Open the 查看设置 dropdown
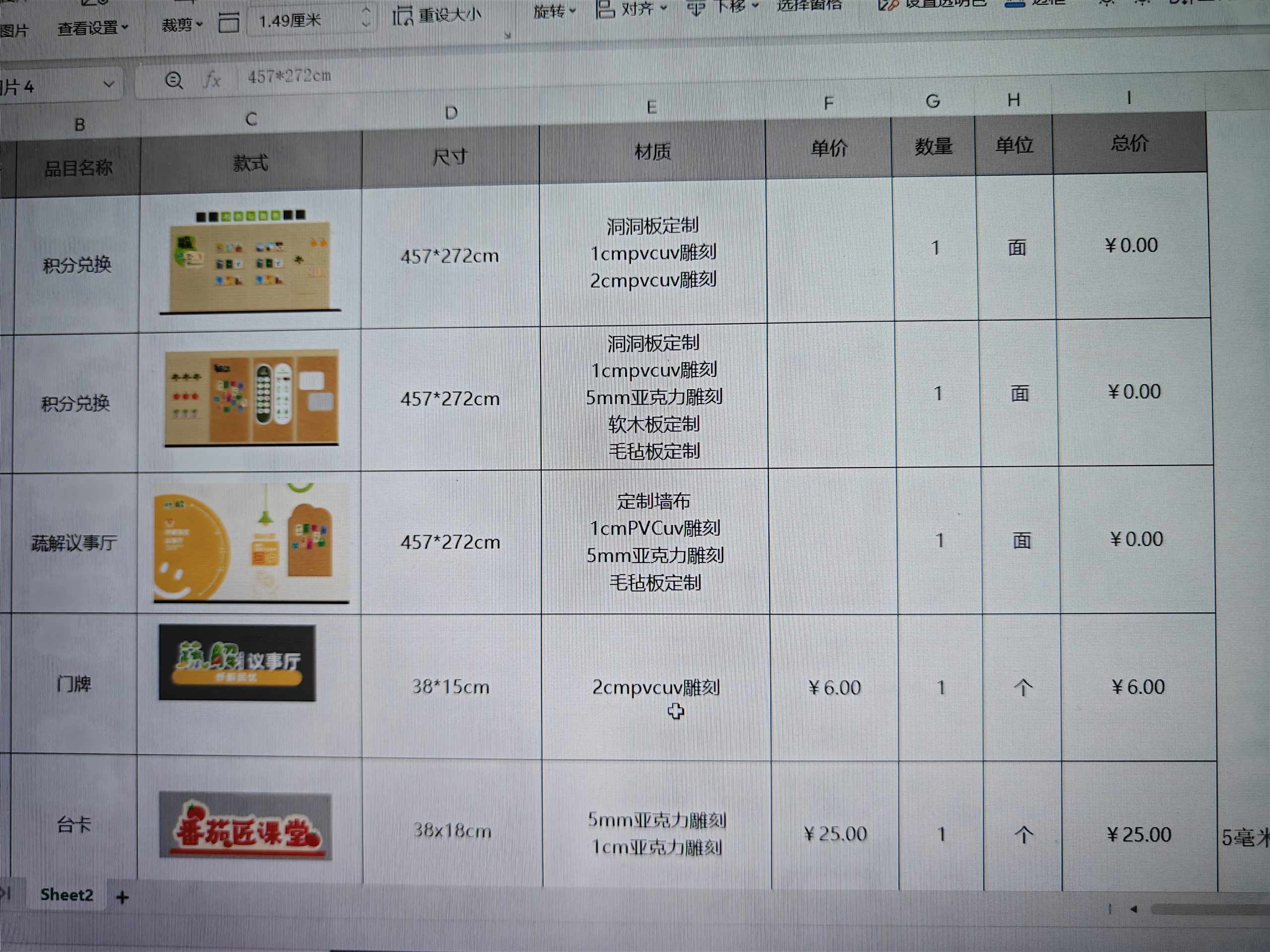The width and height of the screenshot is (1270, 952). tap(92, 27)
